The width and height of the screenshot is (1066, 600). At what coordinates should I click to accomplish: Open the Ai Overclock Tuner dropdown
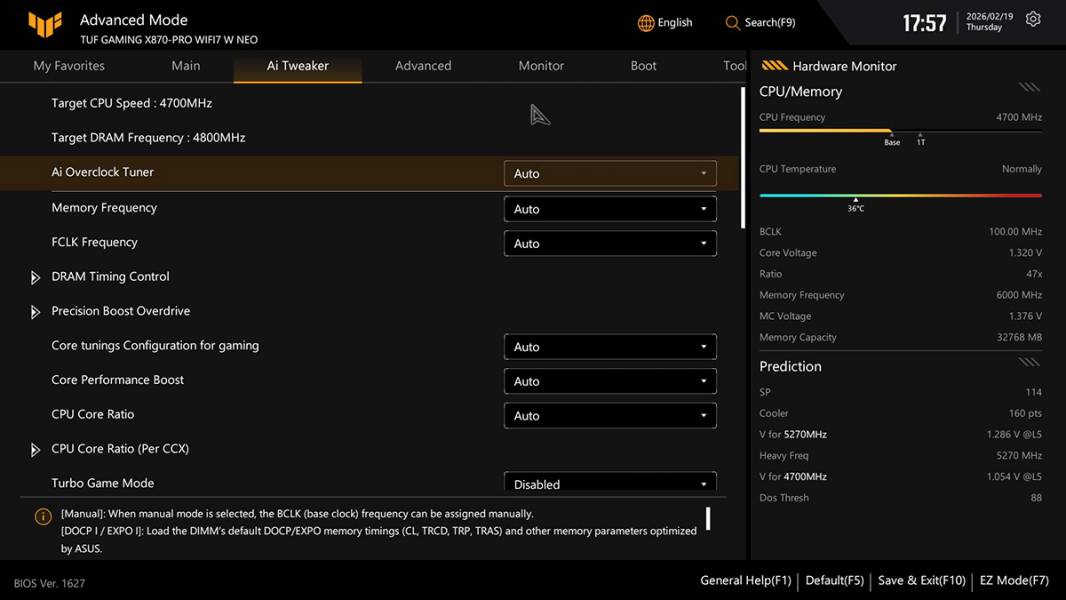click(610, 174)
